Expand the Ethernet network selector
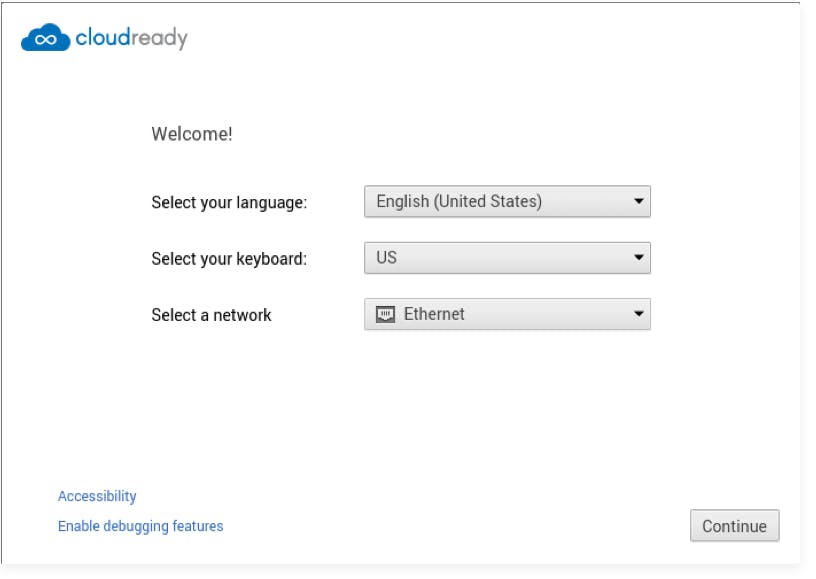816x579 pixels. coord(507,314)
